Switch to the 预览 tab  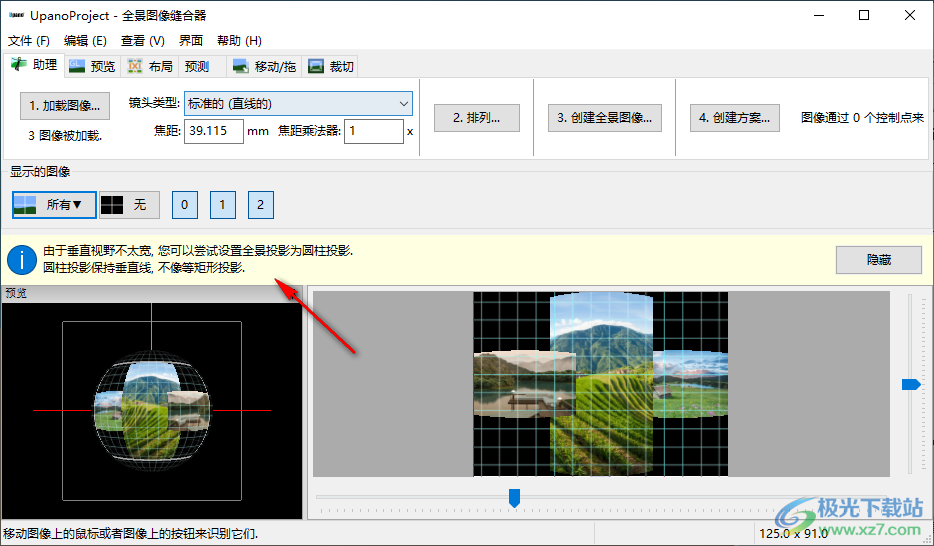[x=92, y=66]
